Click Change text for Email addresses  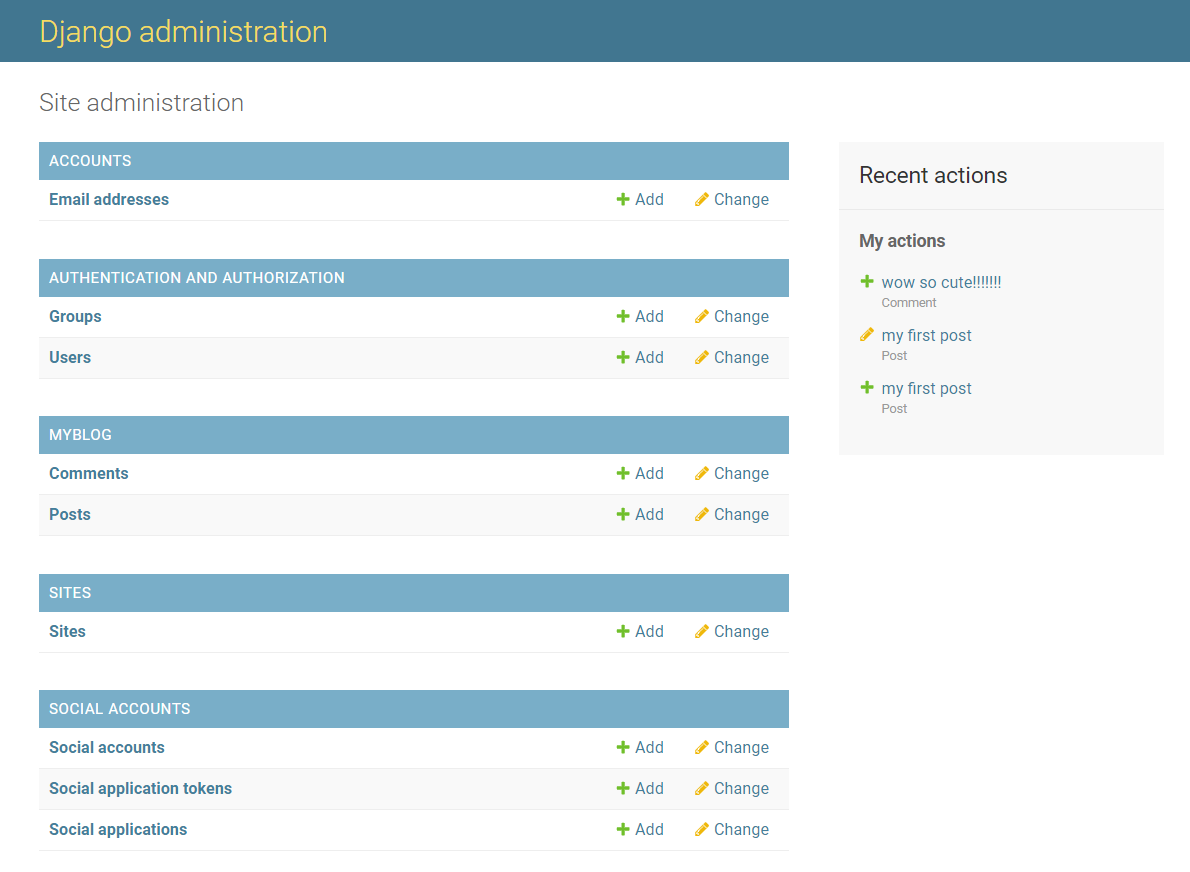(741, 200)
